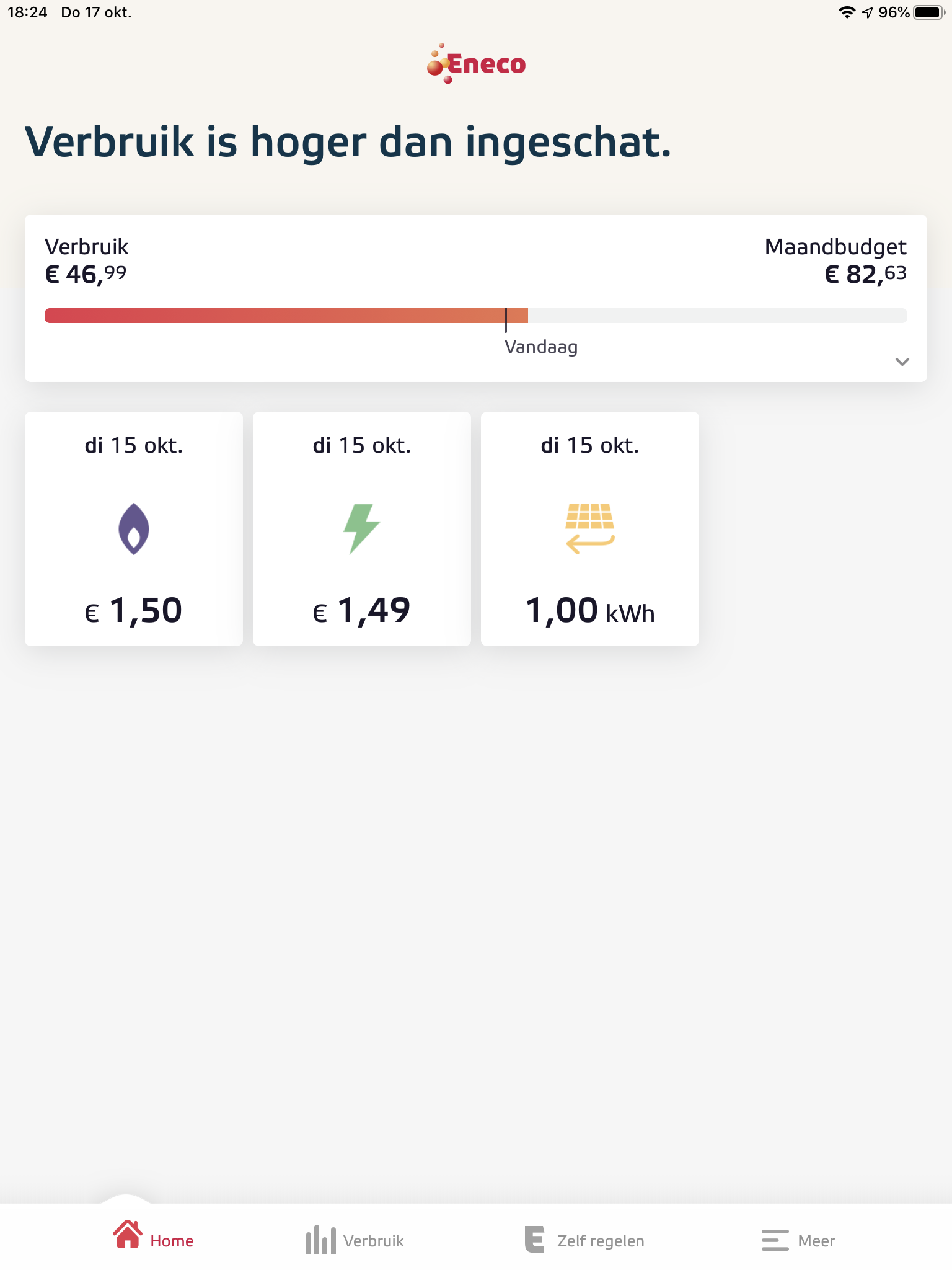The width and height of the screenshot is (952, 1270).
Task: Tap the Home house icon
Action: pyautogui.click(x=128, y=1235)
